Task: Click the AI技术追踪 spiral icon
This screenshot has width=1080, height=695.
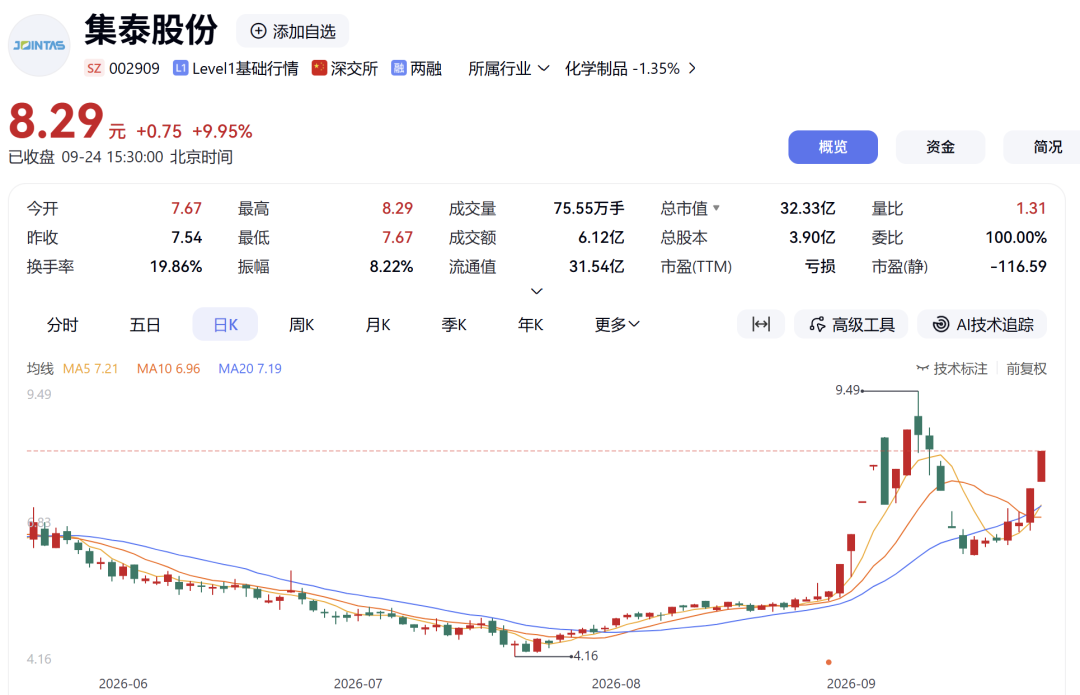Action: coord(941,324)
